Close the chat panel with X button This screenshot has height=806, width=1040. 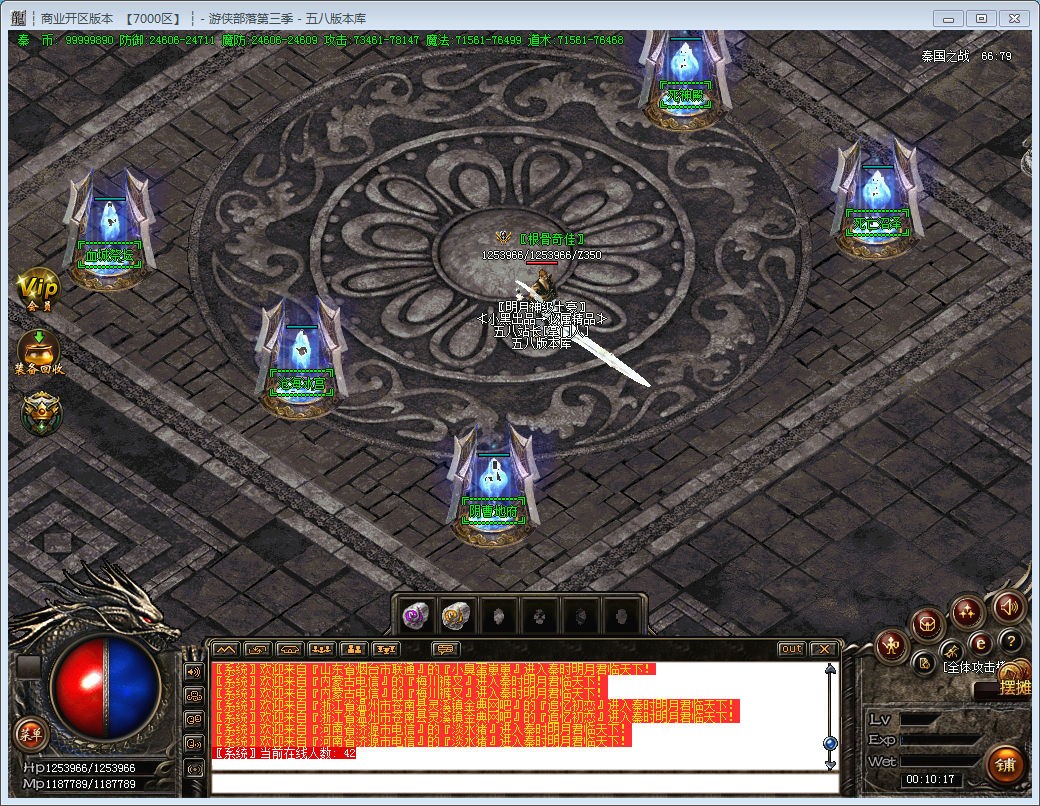pos(824,649)
